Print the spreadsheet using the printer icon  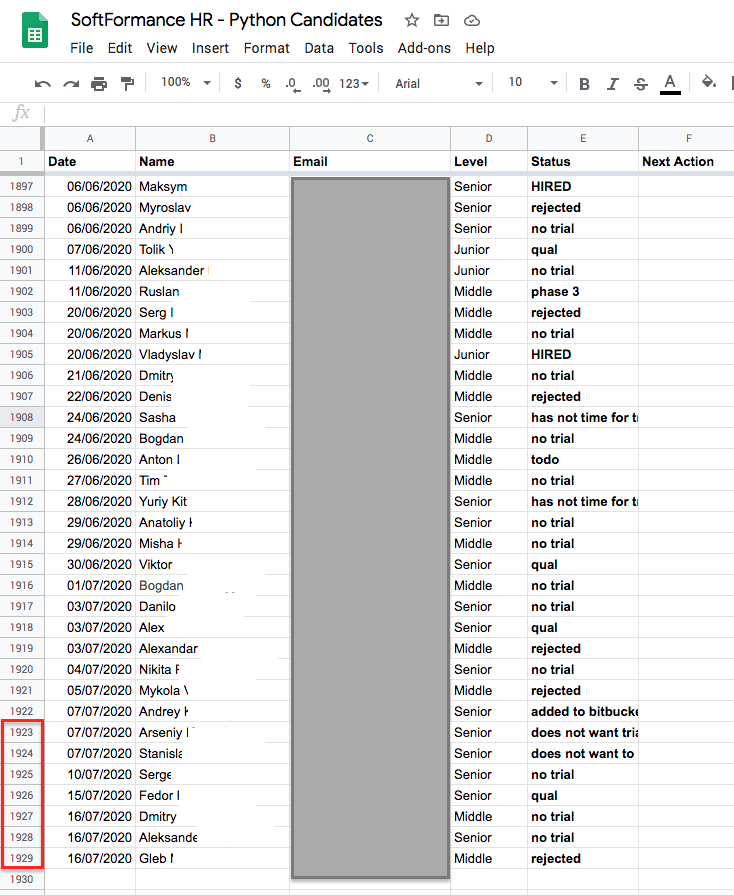(99, 84)
